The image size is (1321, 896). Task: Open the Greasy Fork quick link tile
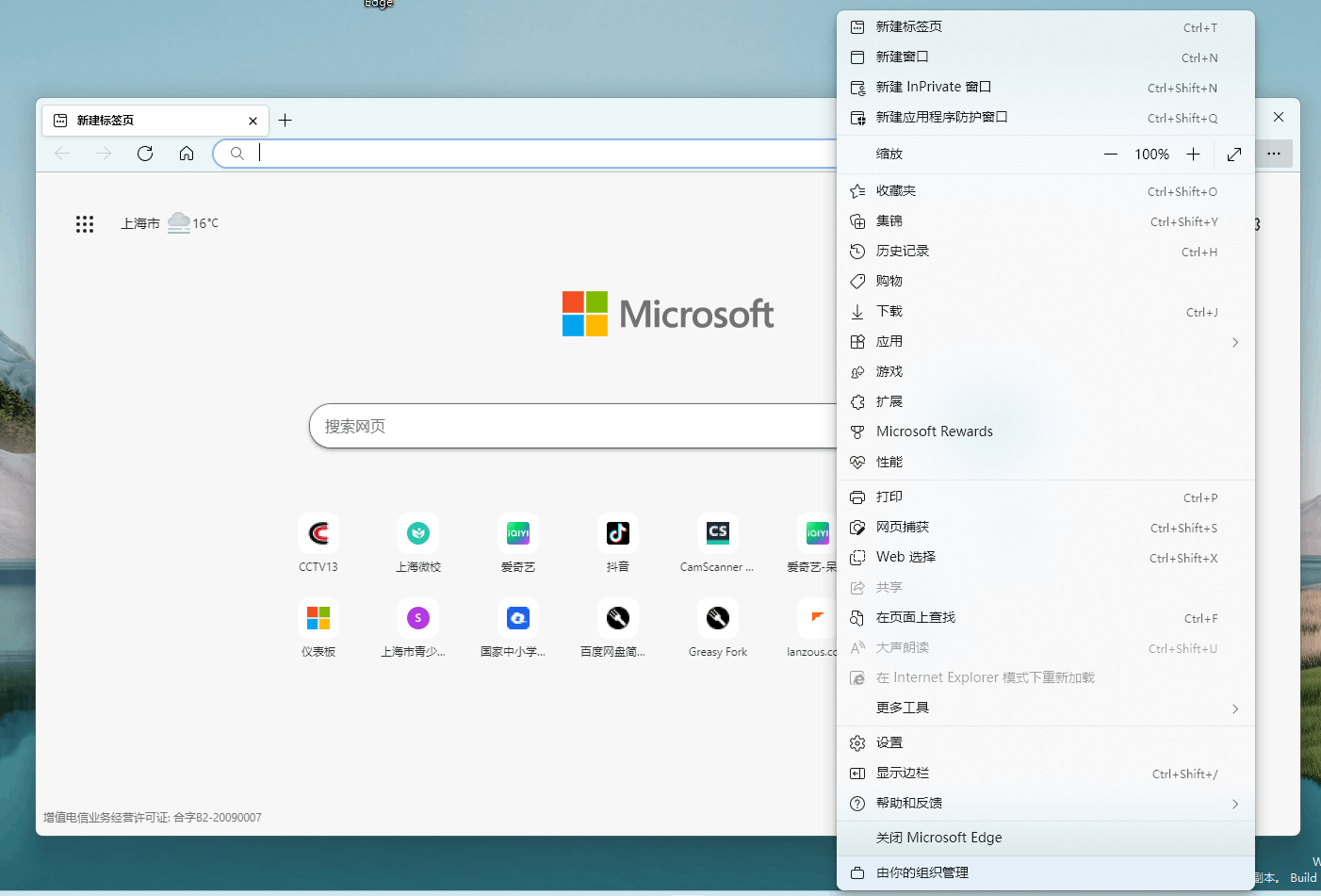[x=718, y=627]
